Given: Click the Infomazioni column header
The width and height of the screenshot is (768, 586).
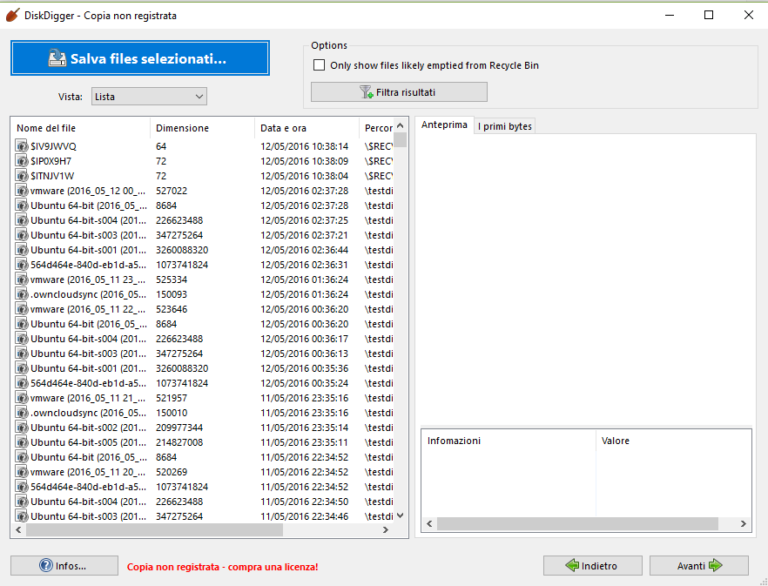Looking at the screenshot, I should [x=508, y=440].
